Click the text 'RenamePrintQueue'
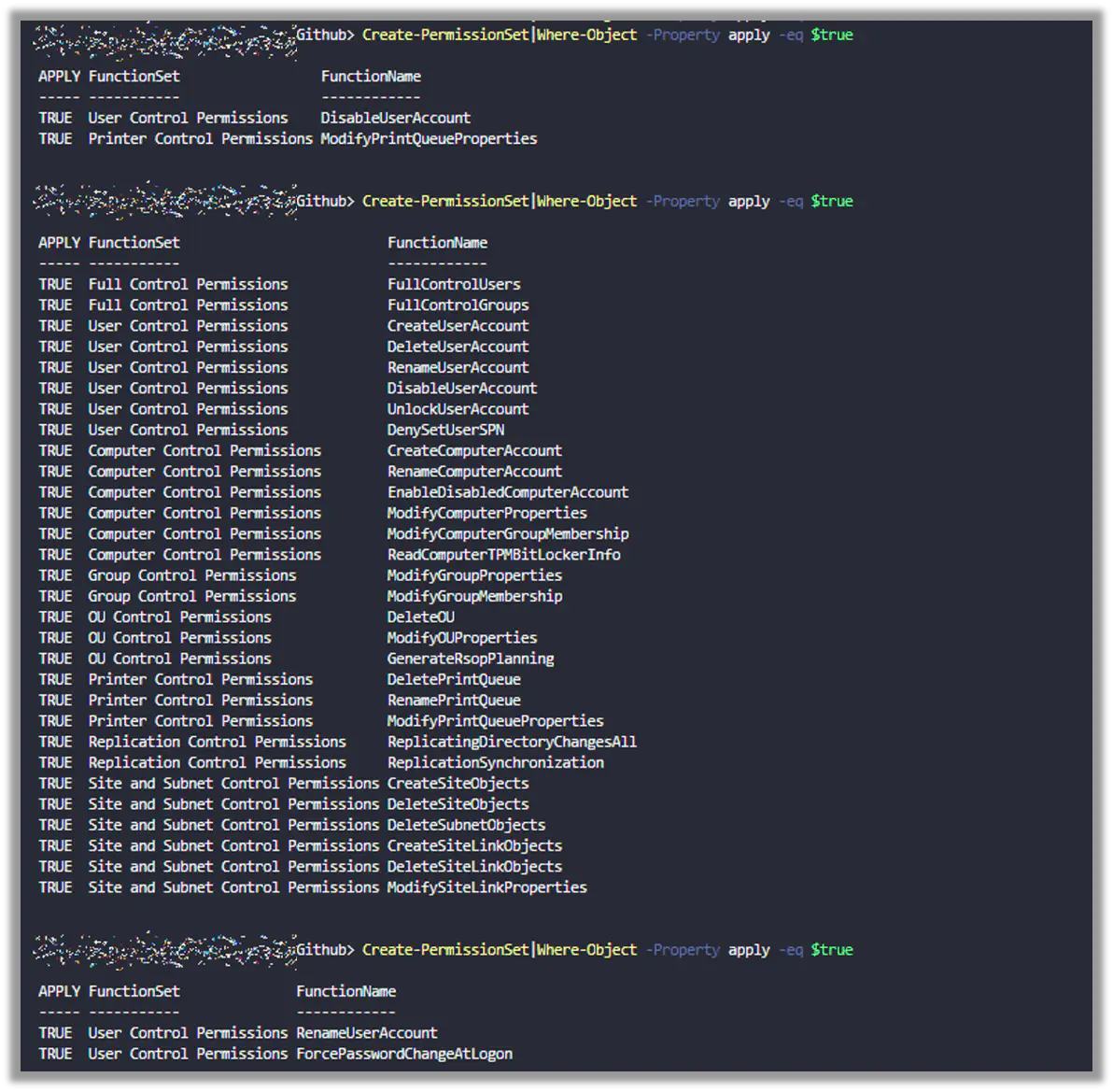Viewport: 1113px width, 1092px height. 454,700
